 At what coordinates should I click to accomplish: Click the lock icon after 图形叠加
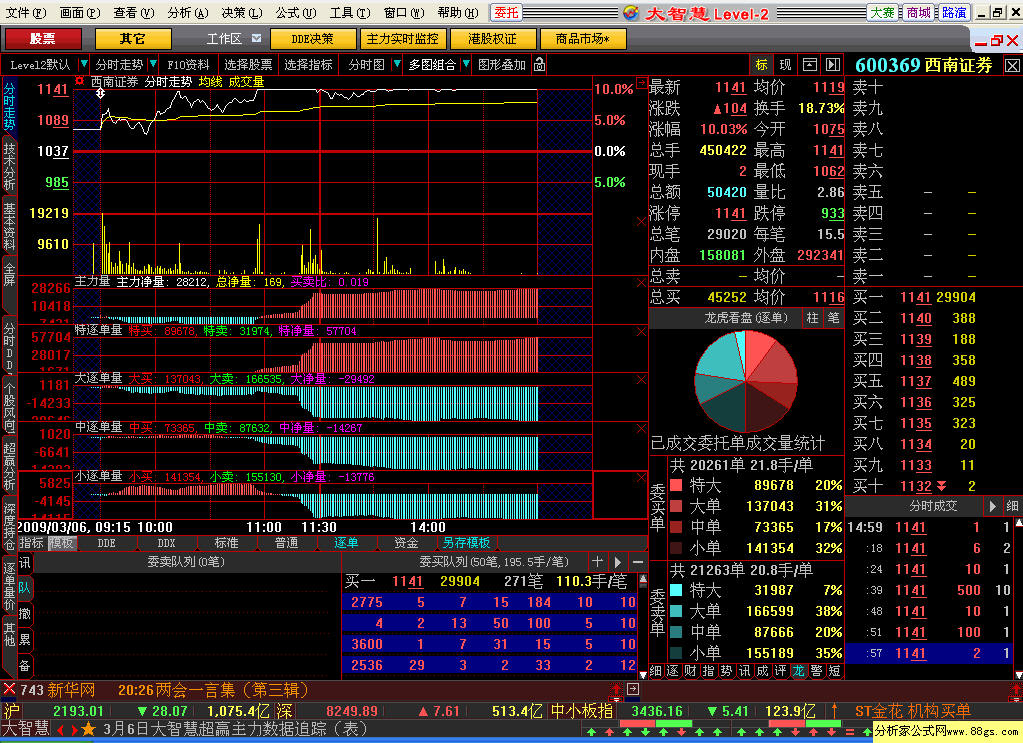coord(540,65)
